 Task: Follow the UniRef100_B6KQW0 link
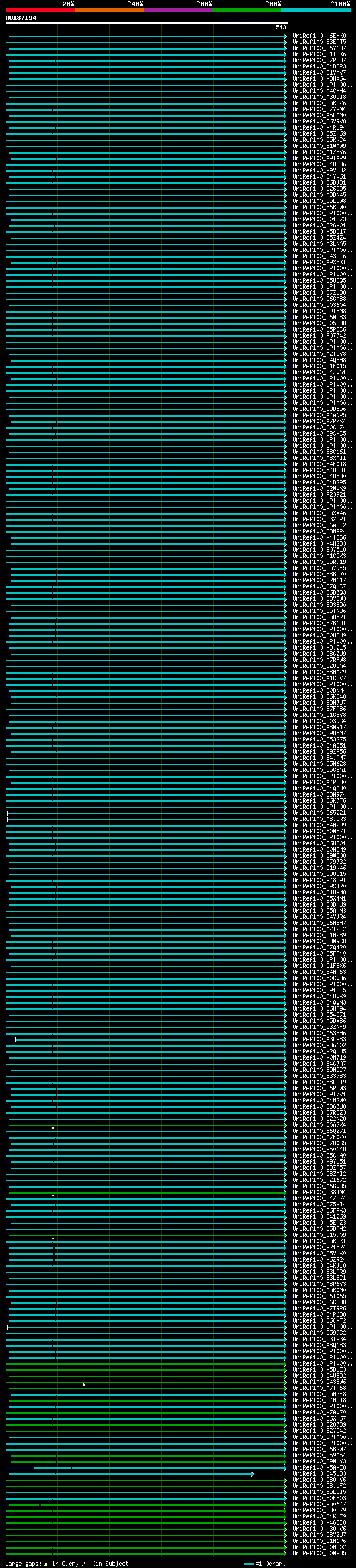pyautogui.click(x=319, y=207)
